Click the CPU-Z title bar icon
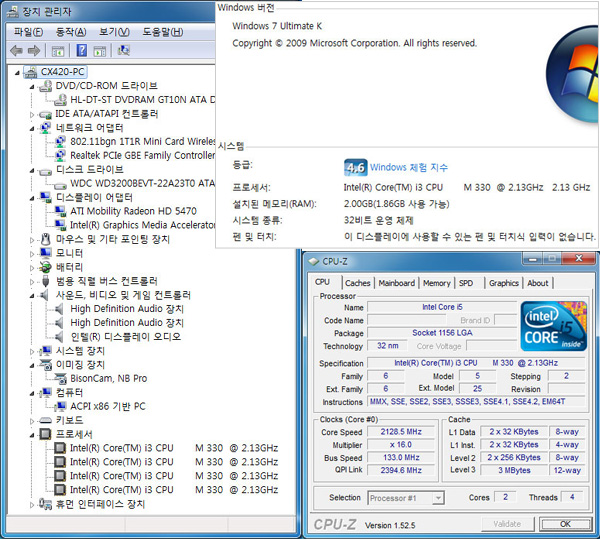Viewport: 600px width, 540px height. point(314,261)
